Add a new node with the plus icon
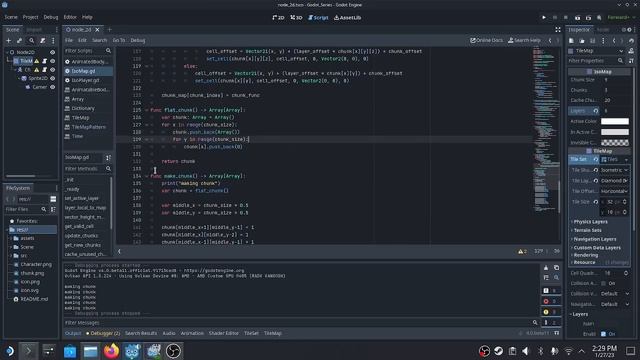Screen dimensions: 640x360 (9, 40)
